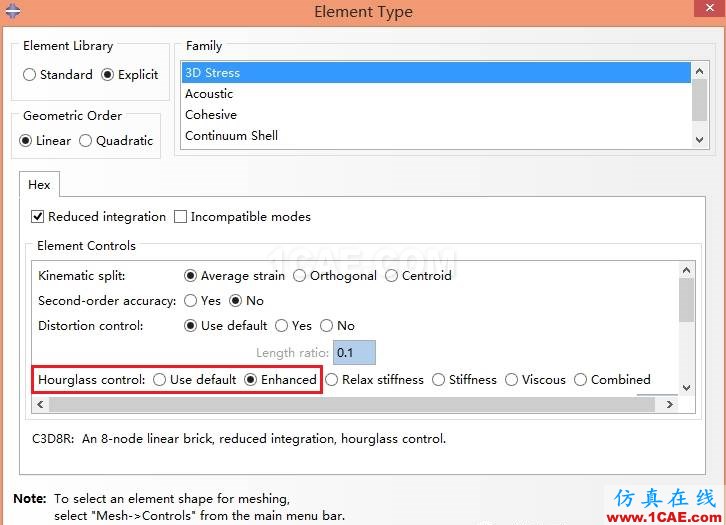The image size is (726, 525).
Task: Click the Abaqus icon in title bar
Action: pyautogui.click(x=13, y=11)
